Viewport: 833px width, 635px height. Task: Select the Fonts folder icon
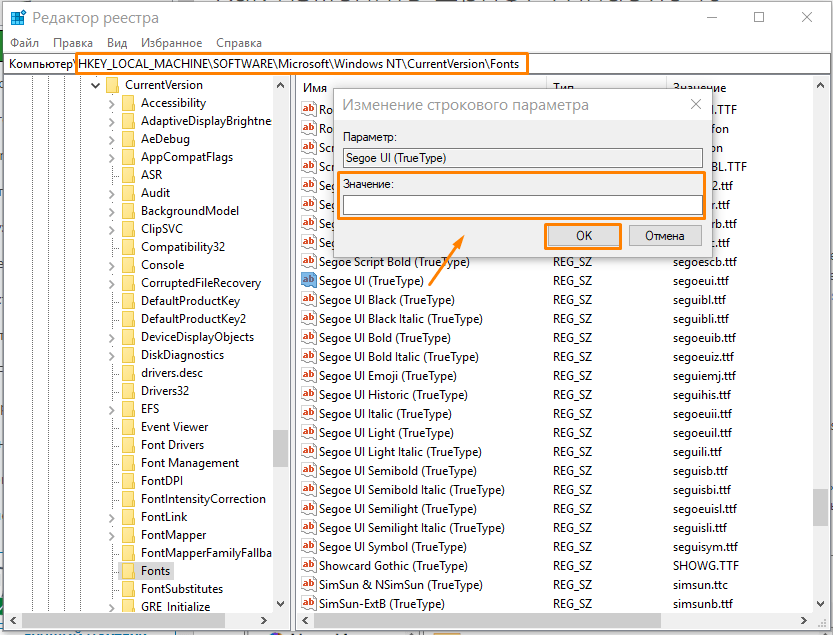[x=128, y=571]
